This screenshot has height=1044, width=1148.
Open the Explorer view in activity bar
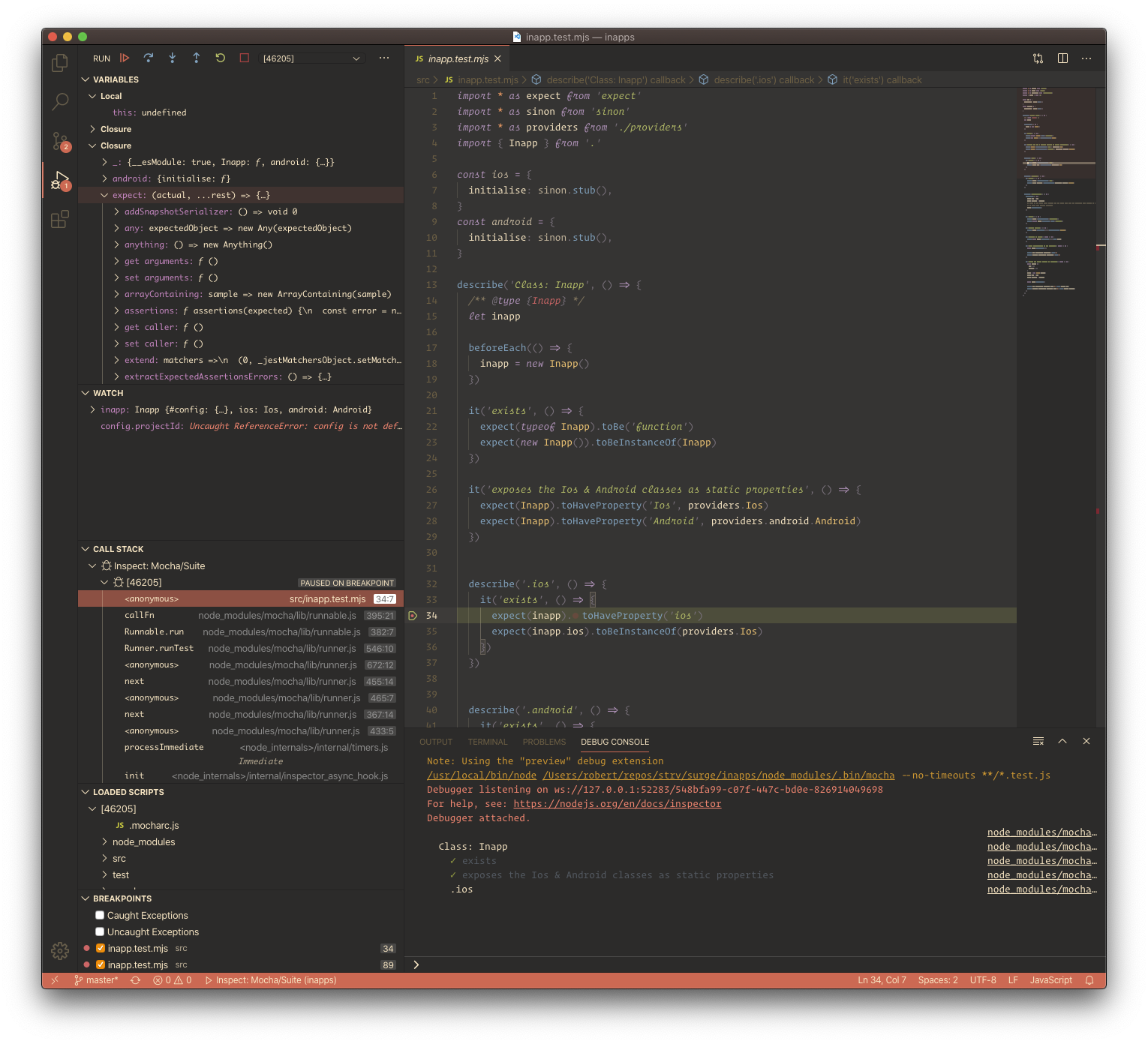(x=60, y=63)
